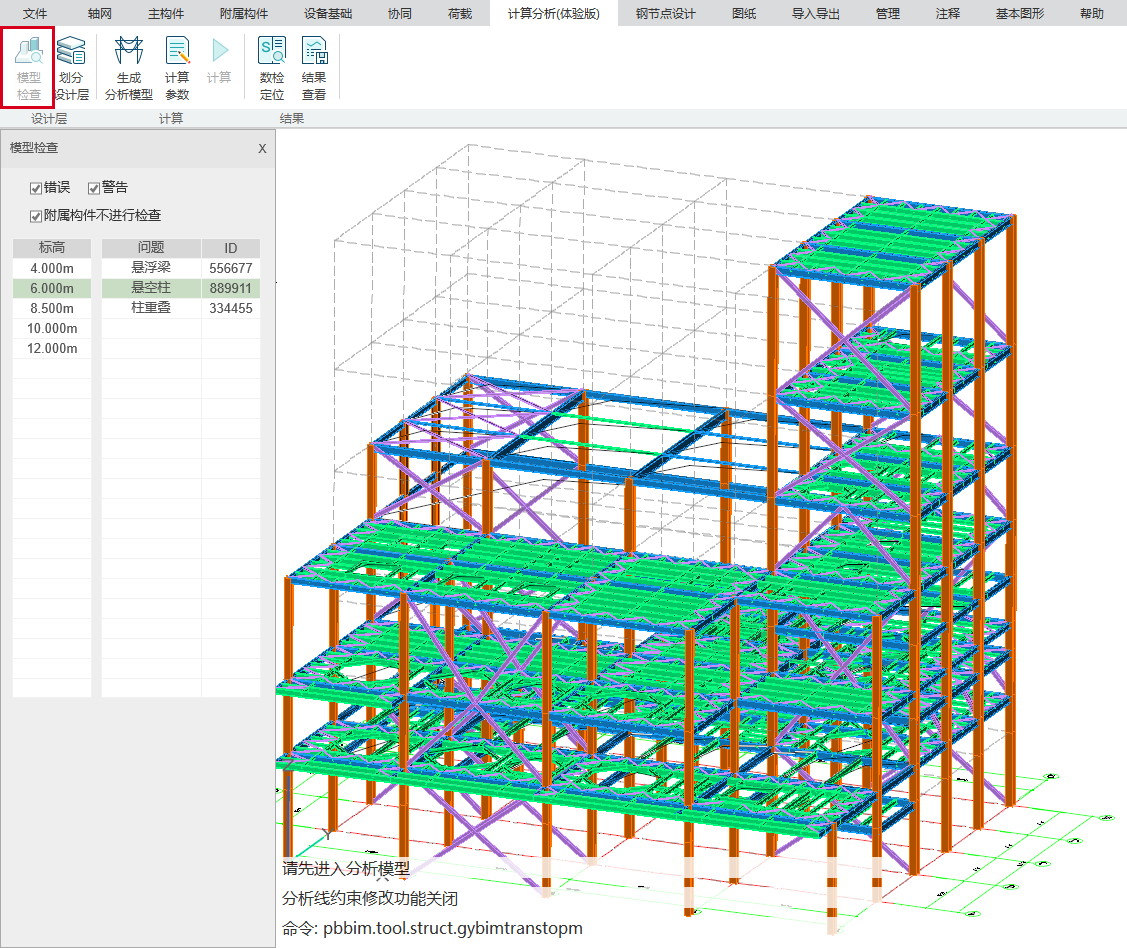
Task: Click the 标高 column header
Action: pos(51,248)
